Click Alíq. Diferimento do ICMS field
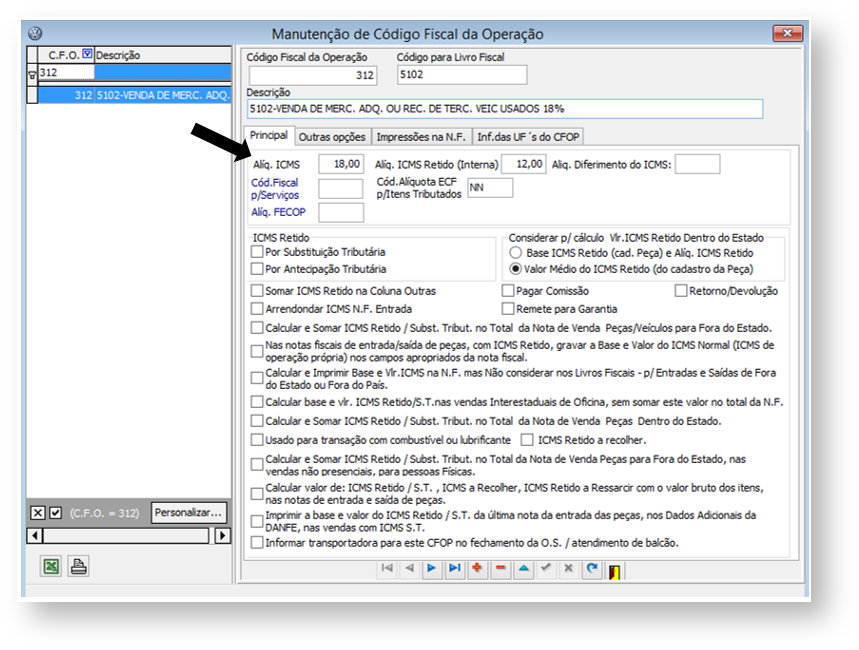 pos(697,164)
